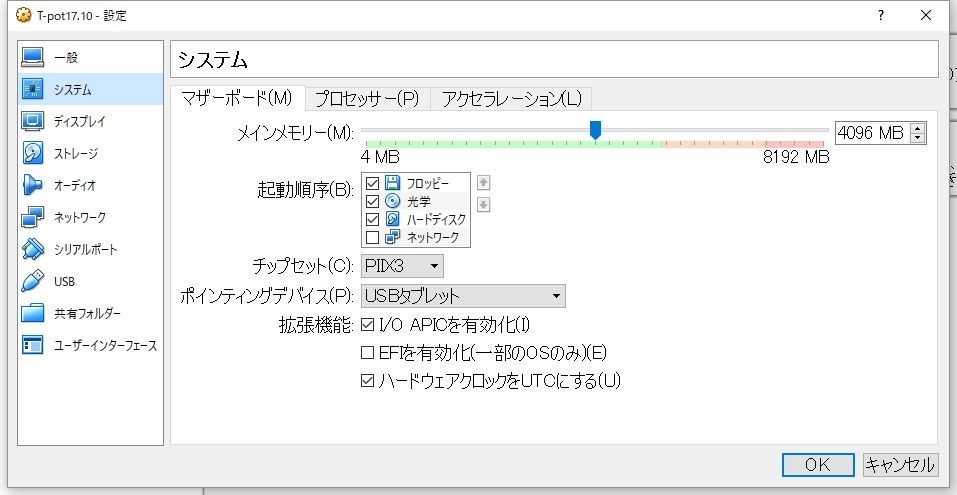Click the 4096 MB memory input field
957x495 pixels.
click(872, 133)
